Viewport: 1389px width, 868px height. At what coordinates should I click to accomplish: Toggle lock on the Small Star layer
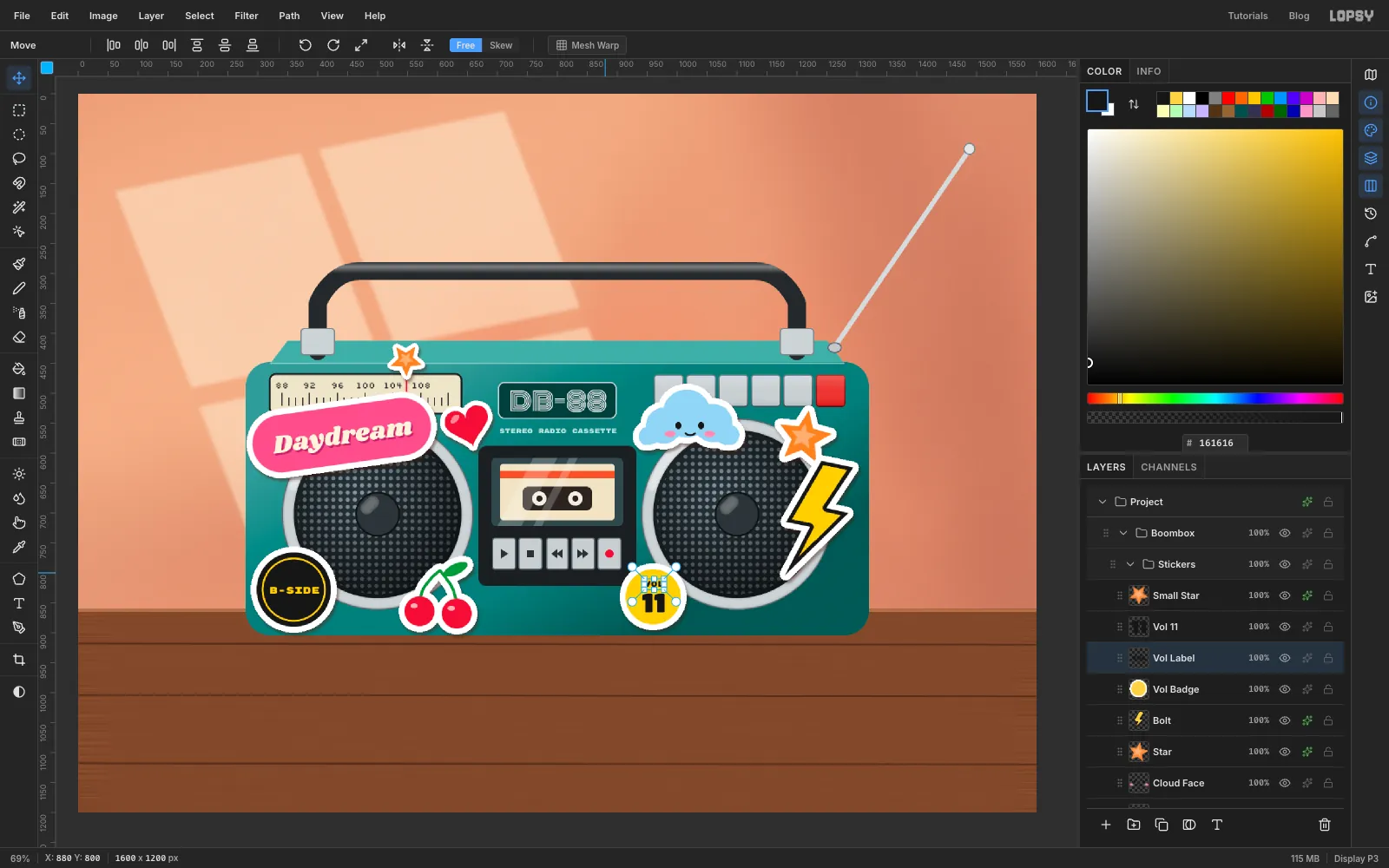pos(1328,595)
